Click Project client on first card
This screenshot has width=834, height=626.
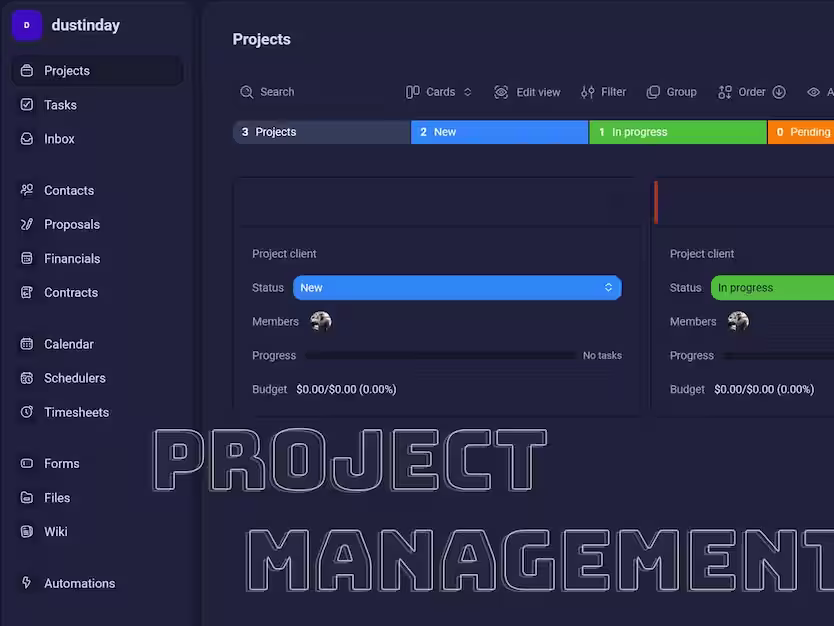tap(284, 254)
